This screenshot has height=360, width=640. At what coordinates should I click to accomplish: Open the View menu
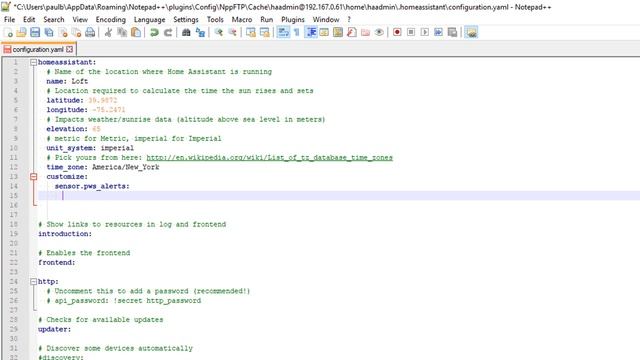[80, 19]
